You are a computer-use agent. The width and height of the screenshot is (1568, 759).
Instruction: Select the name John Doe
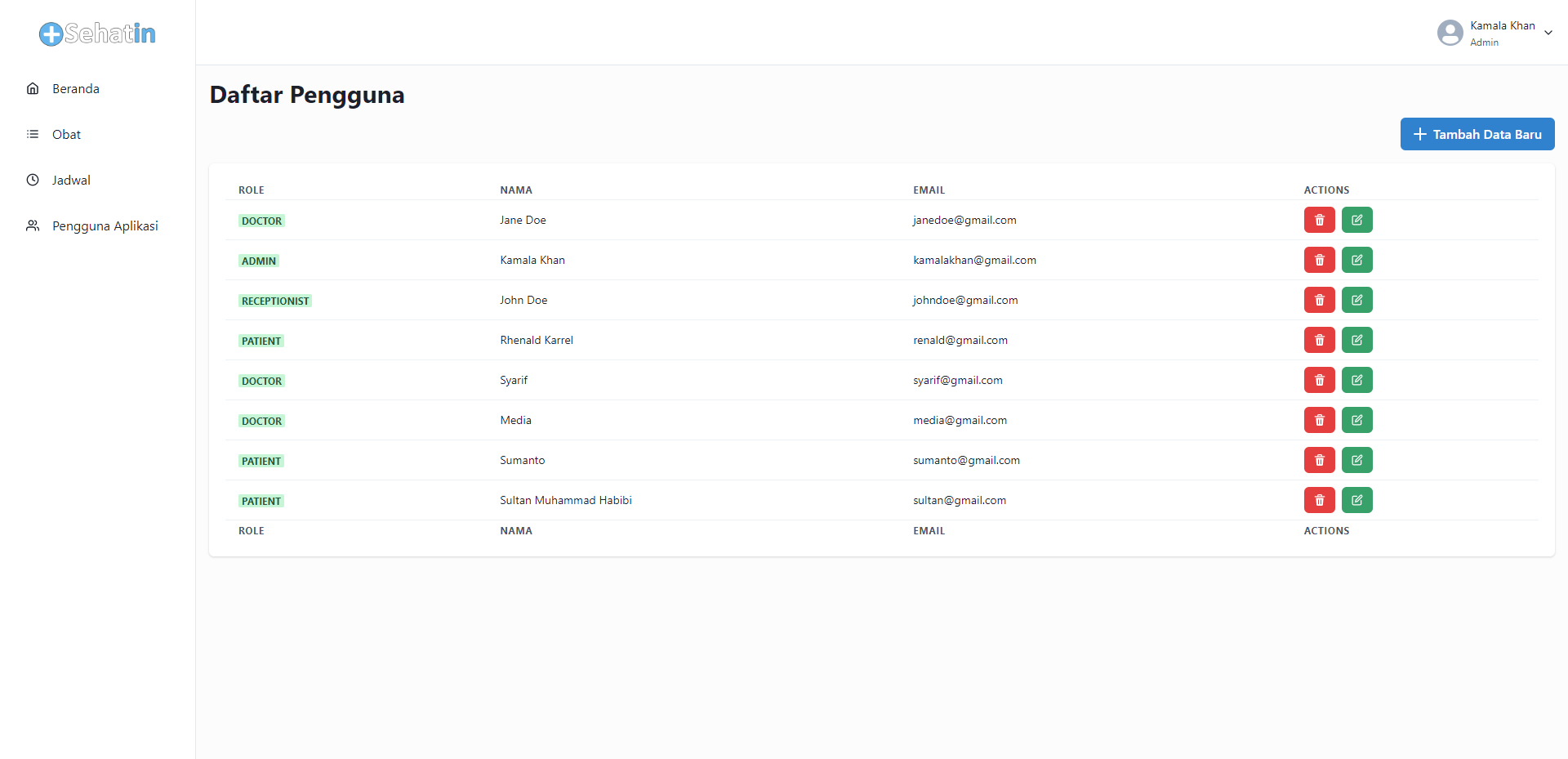(523, 300)
